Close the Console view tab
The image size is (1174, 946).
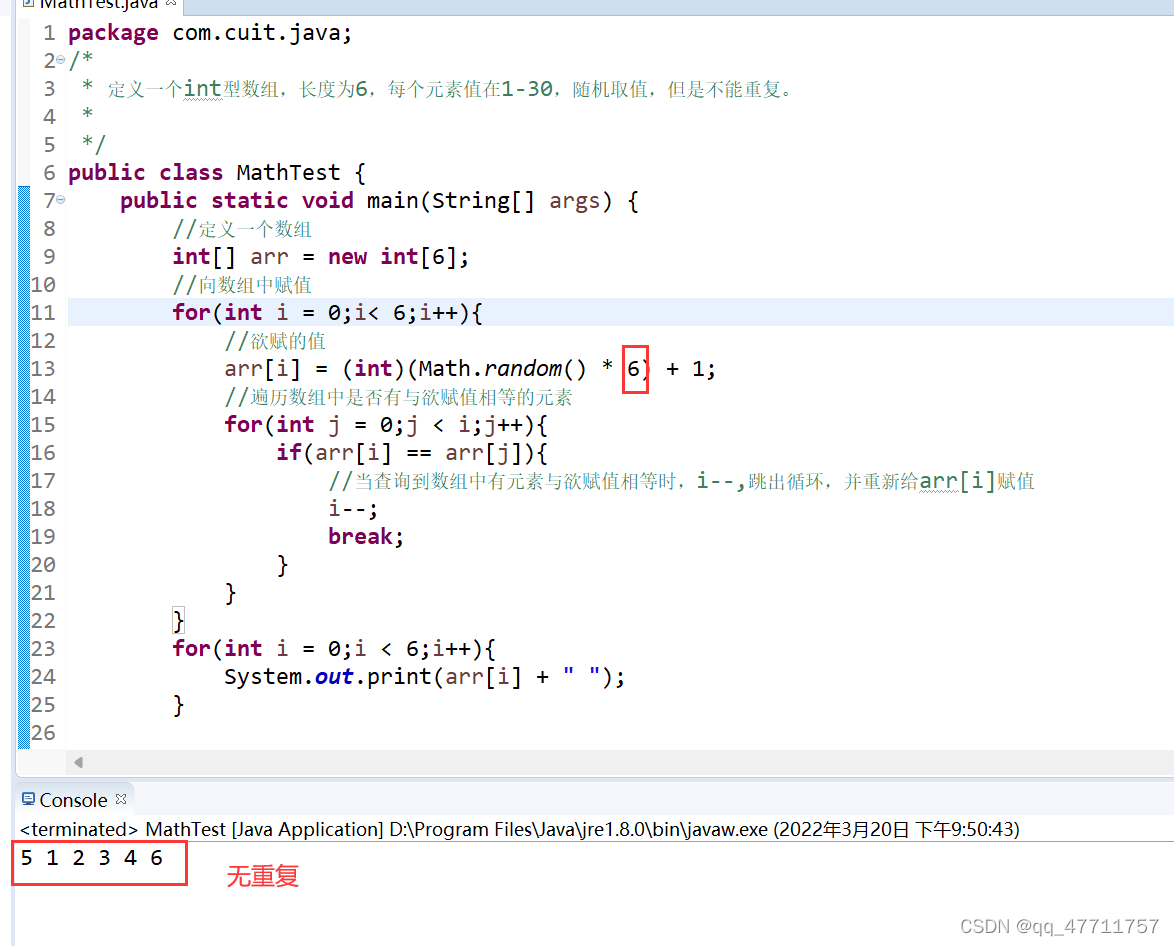[x=121, y=799]
